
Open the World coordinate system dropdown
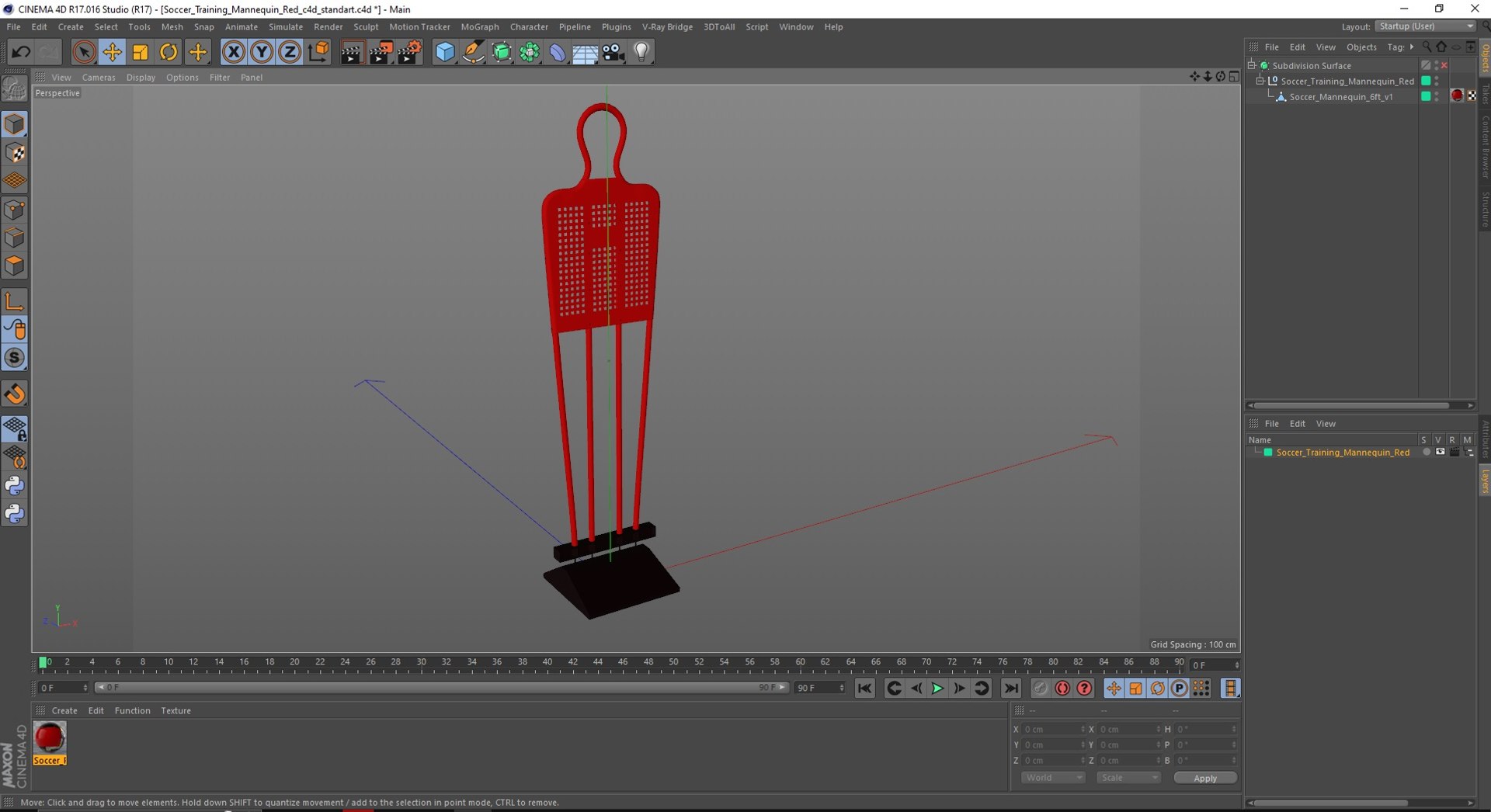[x=1052, y=778]
